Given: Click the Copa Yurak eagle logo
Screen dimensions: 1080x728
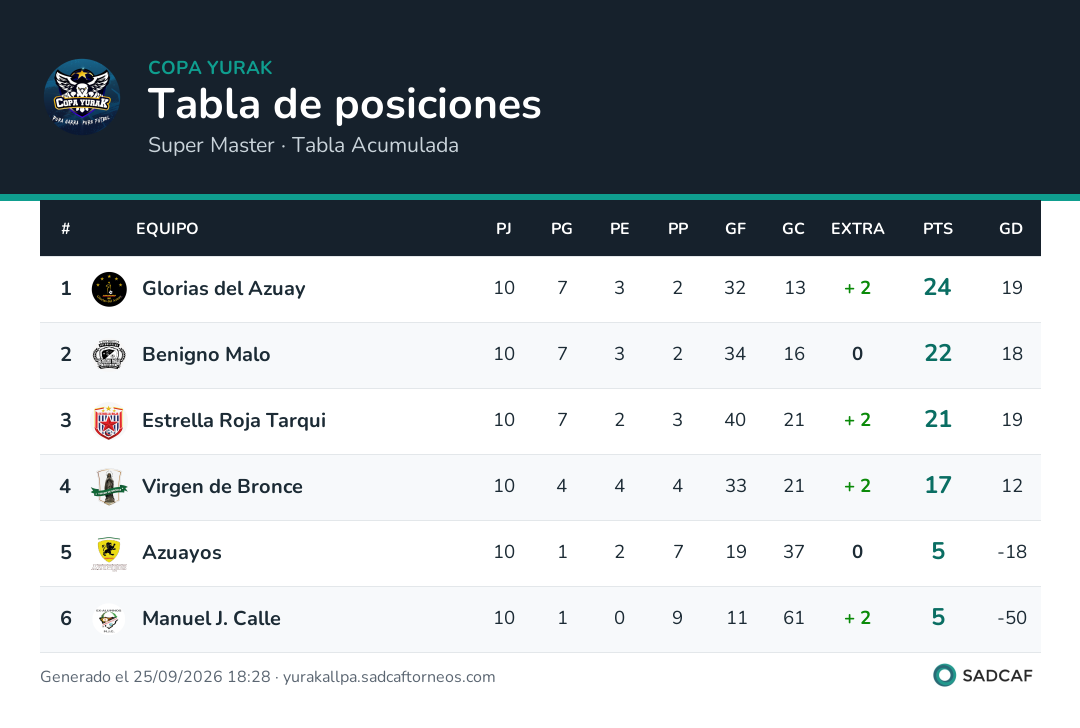Looking at the screenshot, I should pyautogui.click(x=82, y=96).
